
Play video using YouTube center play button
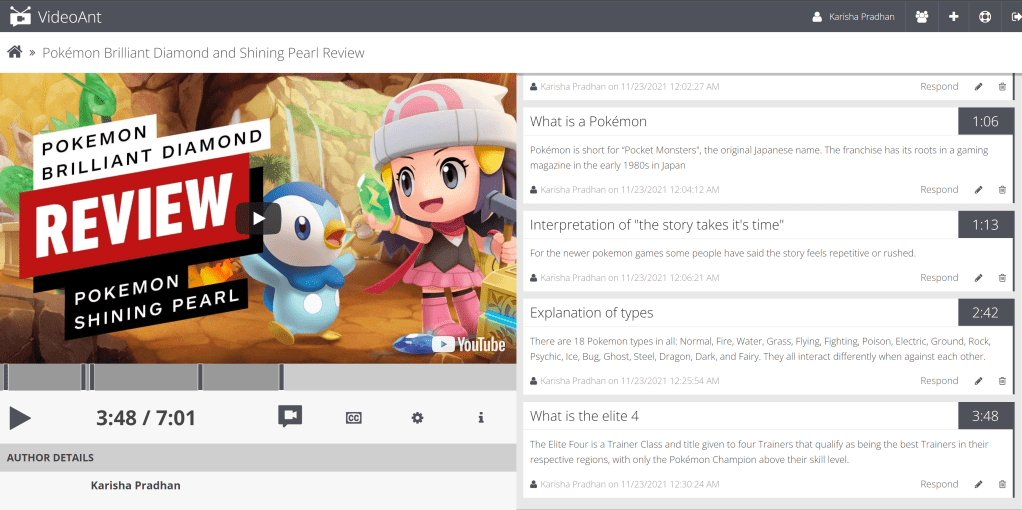pos(258,218)
